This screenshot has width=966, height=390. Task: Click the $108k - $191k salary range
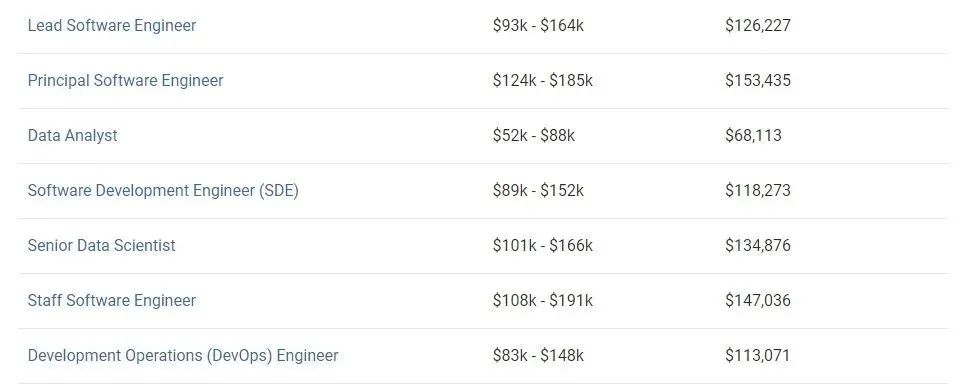542,300
